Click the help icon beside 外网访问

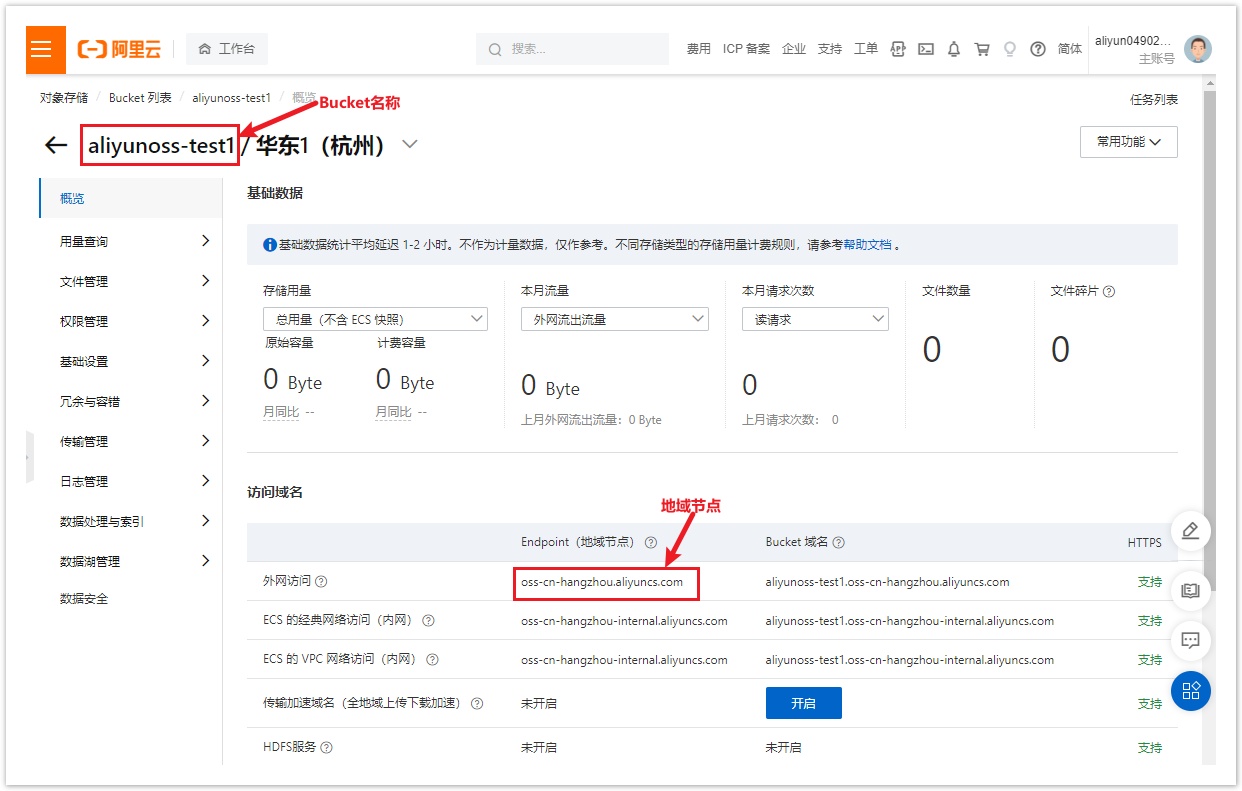click(x=322, y=582)
